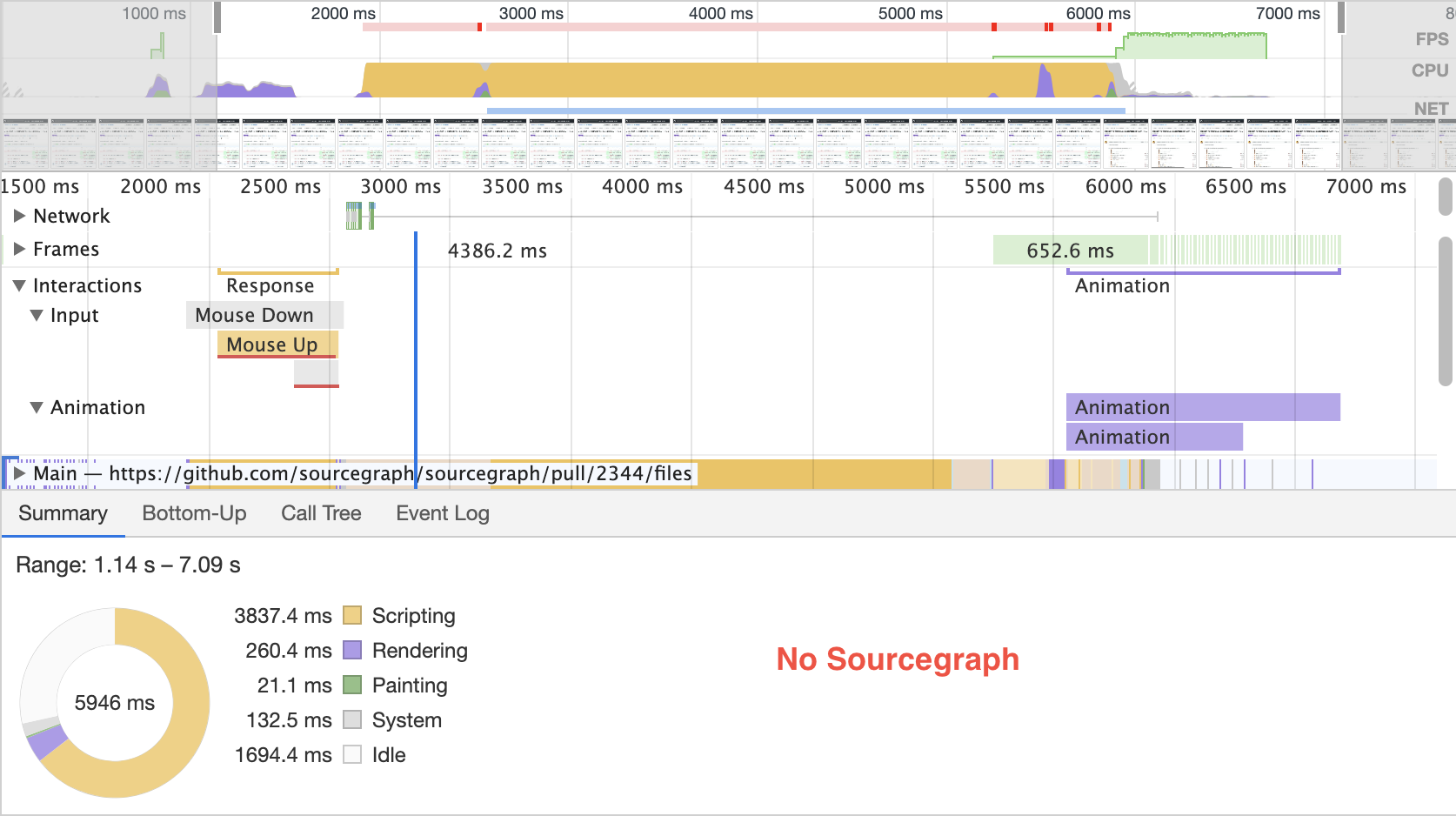Select the 652.6 ms frame
Image resolution: width=1456 pixels, height=816 pixels.
click(1071, 251)
